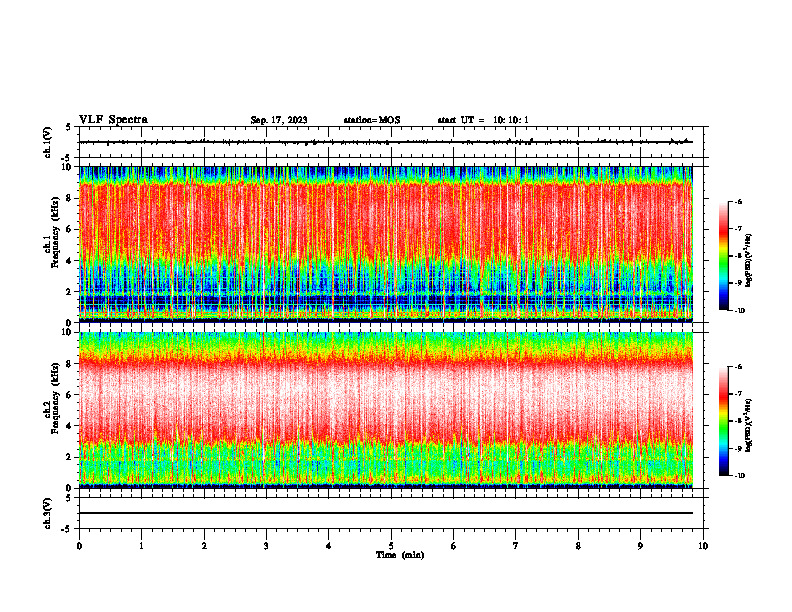Click the "-10" label on ch.2 color scale
792x612 pixels.
click(739, 475)
